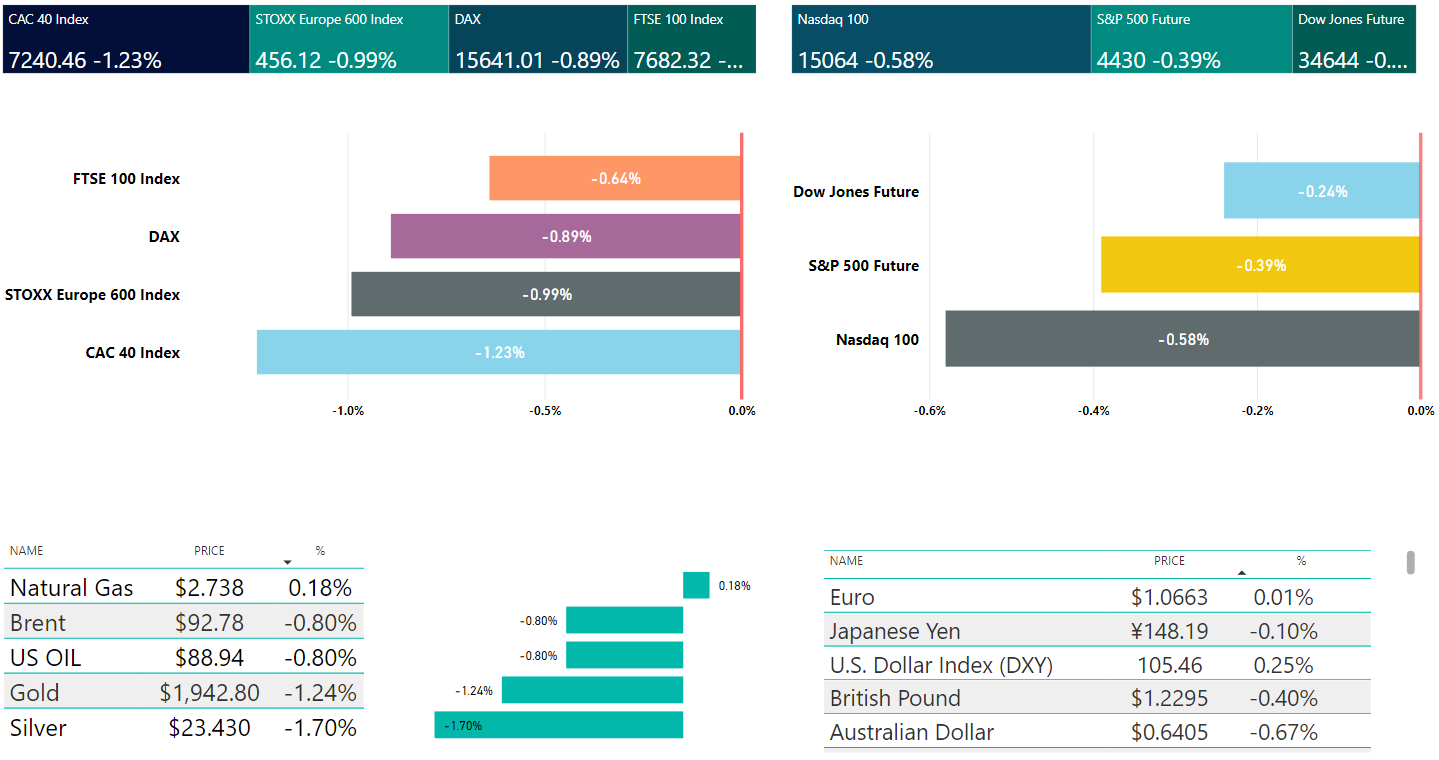
Task: Select the Australian Dollar row name
Action: tap(912, 732)
